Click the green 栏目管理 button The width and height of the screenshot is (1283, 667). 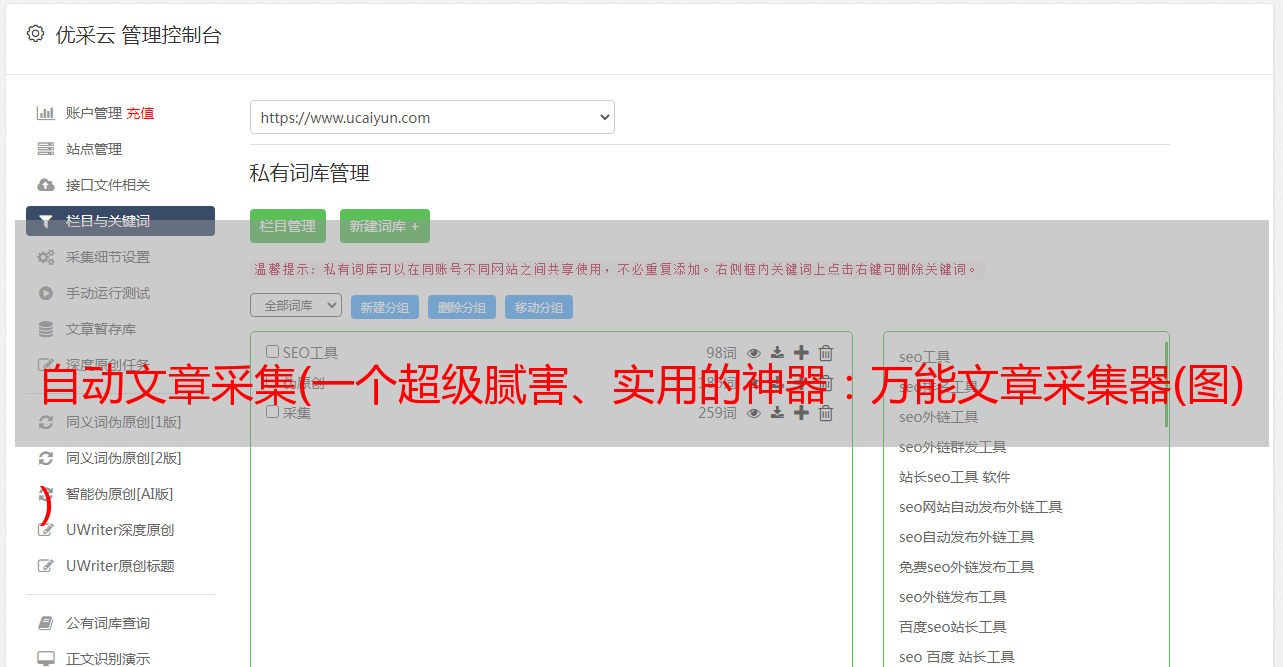click(287, 226)
